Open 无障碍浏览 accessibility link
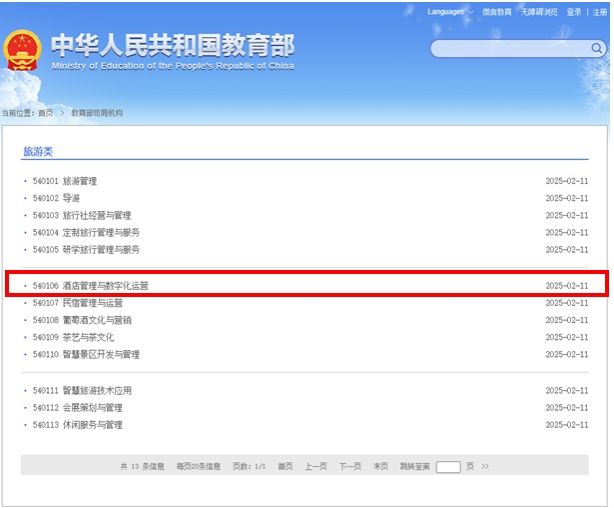 point(540,12)
